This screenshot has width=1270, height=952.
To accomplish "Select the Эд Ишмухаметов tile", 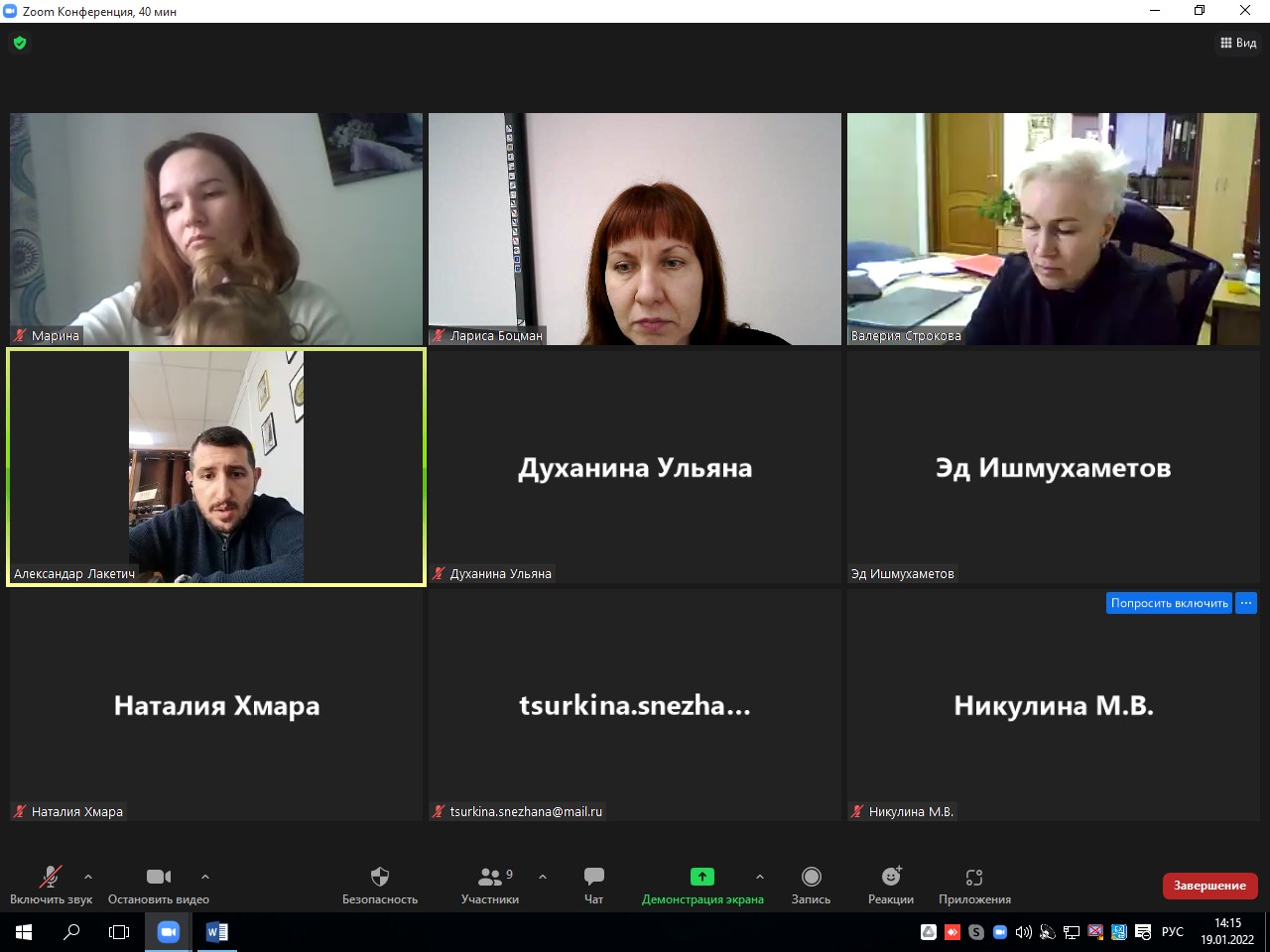I will coord(1054,467).
